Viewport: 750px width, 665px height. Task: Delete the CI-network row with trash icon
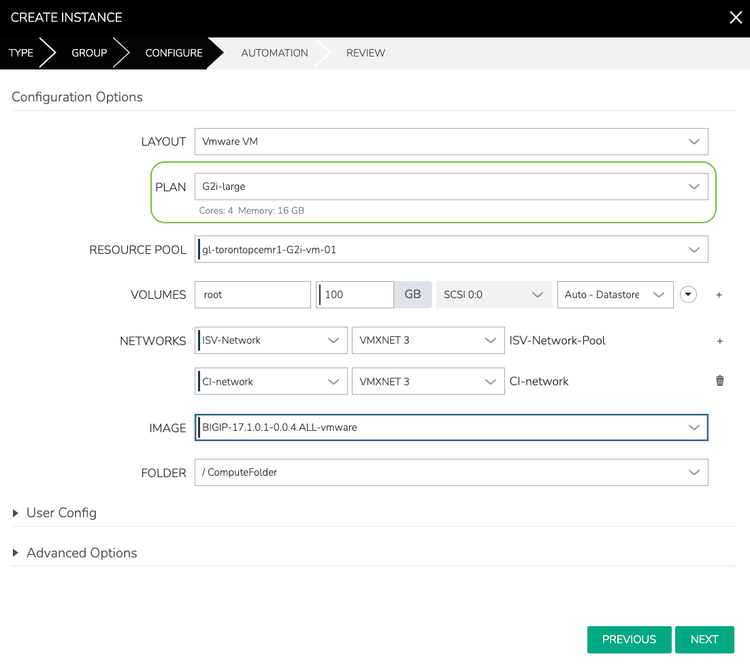tap(719, 381)
